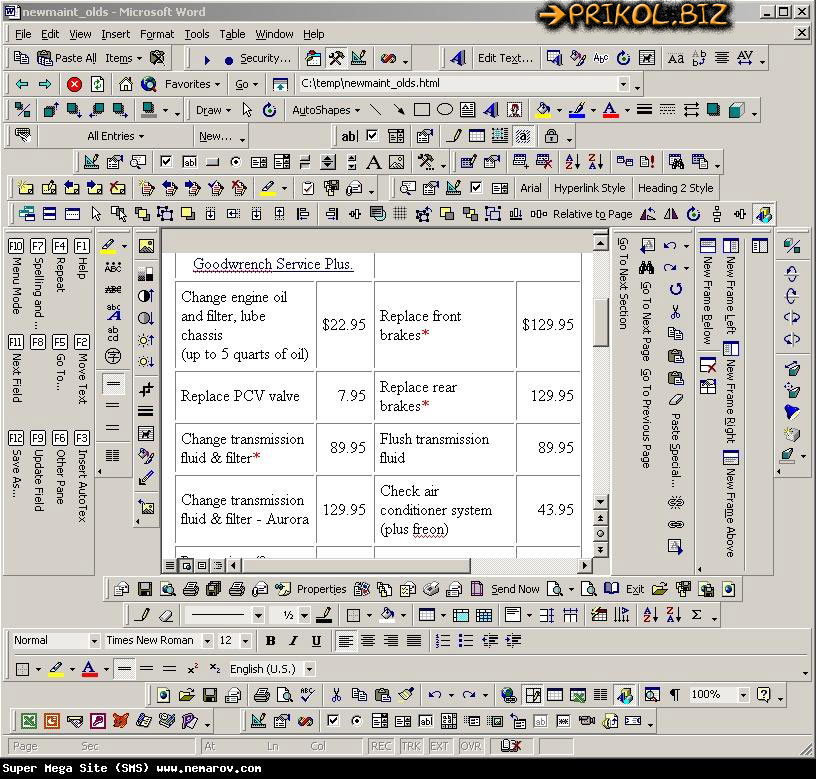Expand the Zoom 100% dropdown
The width and height of the screenshot is (816, 779).
pyautogui.click(x=743, y=695)
